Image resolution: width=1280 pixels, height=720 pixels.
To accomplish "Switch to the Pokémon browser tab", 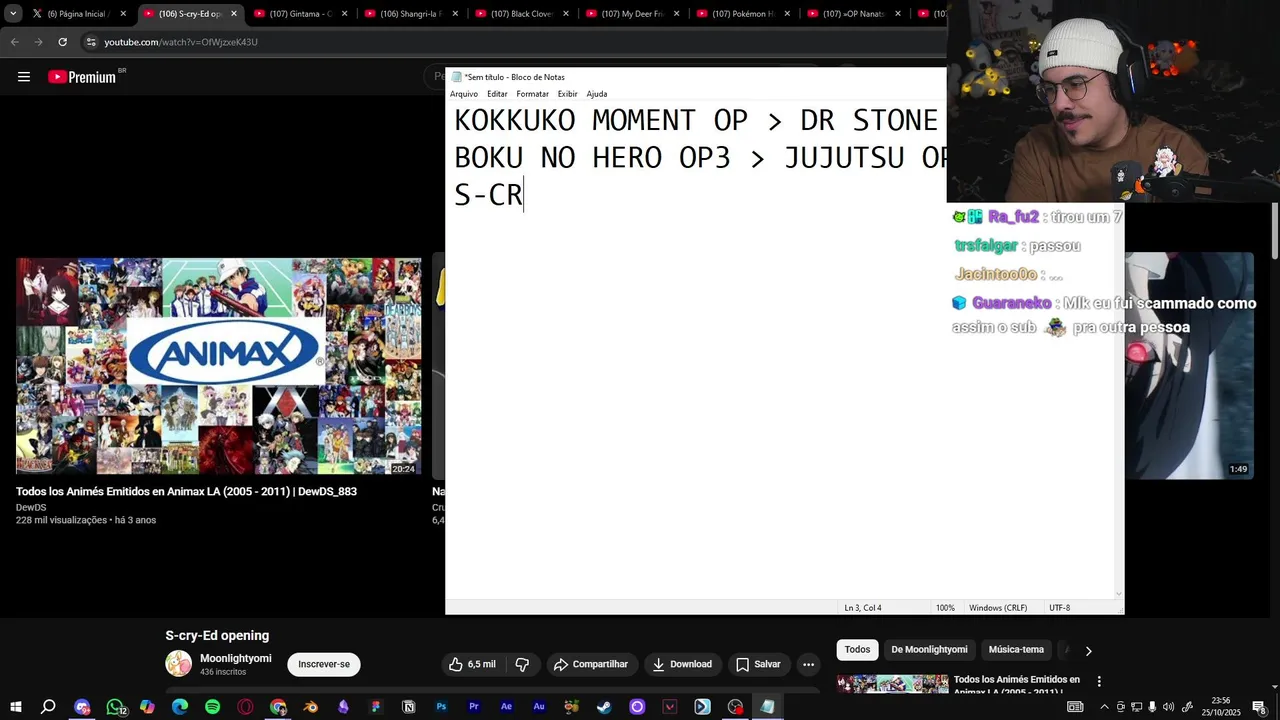I will coord(743,14).
